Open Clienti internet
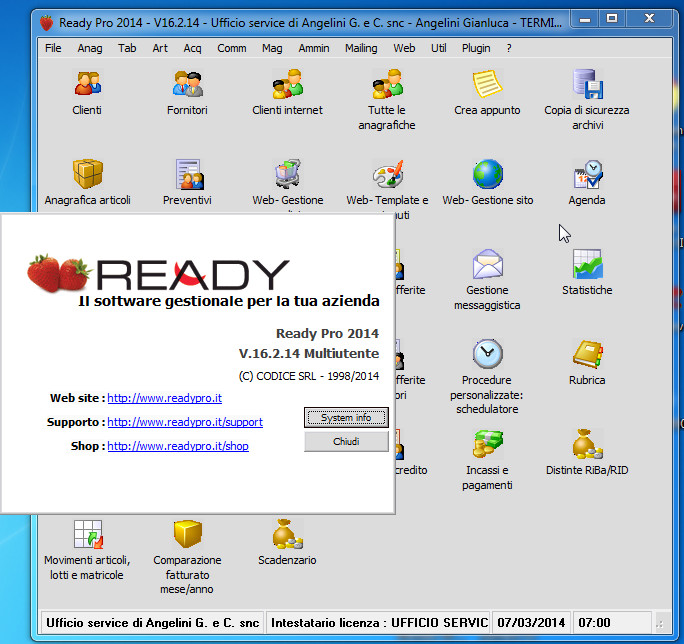Viewport: 684px width, 644px height. pyautogui.click(x=287, y=84)
